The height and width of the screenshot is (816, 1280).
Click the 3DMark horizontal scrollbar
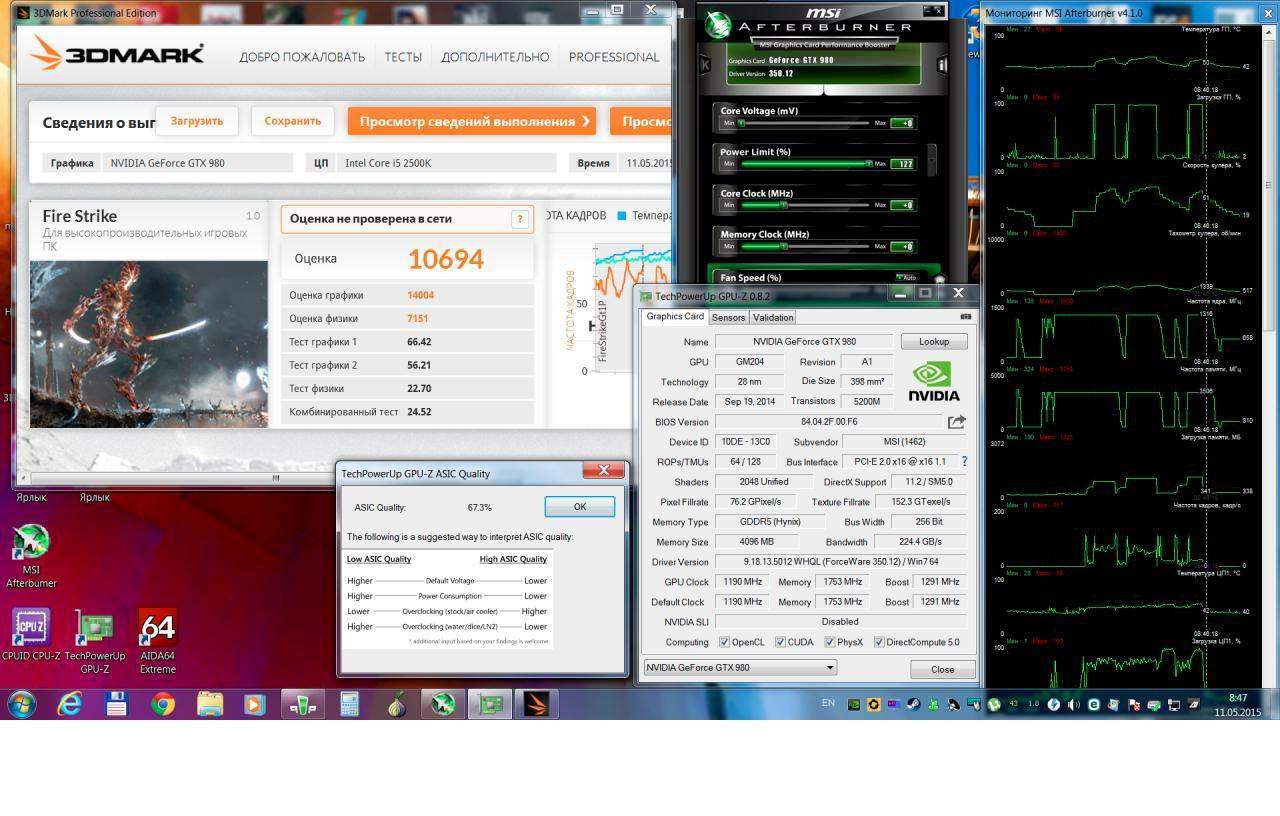tap(275, 478)
